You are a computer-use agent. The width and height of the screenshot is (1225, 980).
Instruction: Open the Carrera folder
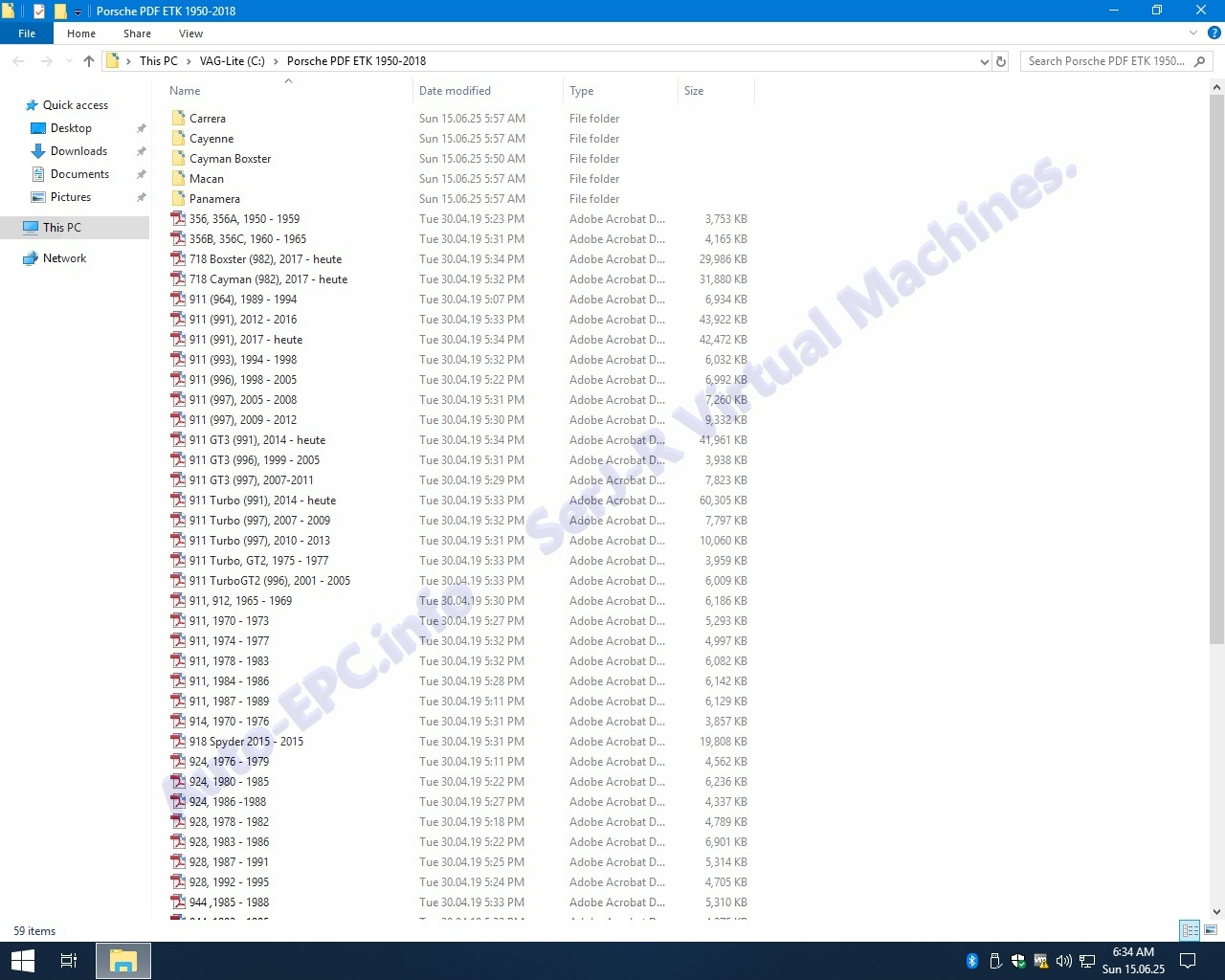pyautogui.click(x=208, y=119)
